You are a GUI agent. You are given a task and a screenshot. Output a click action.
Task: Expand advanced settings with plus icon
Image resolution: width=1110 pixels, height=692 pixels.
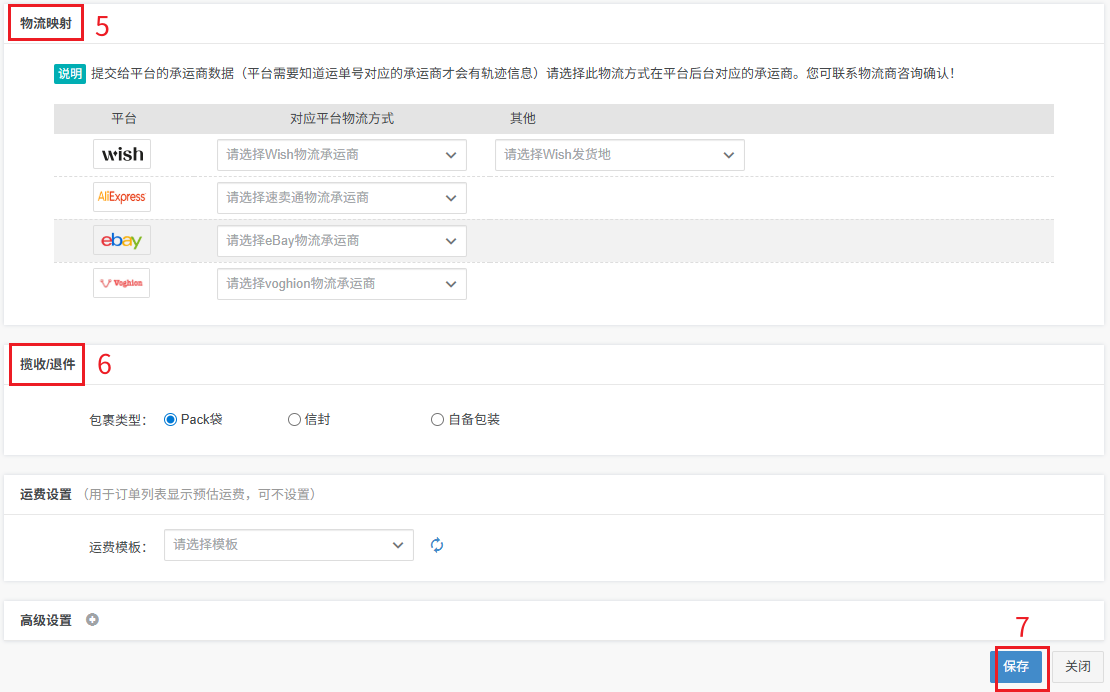click(92, 620)
